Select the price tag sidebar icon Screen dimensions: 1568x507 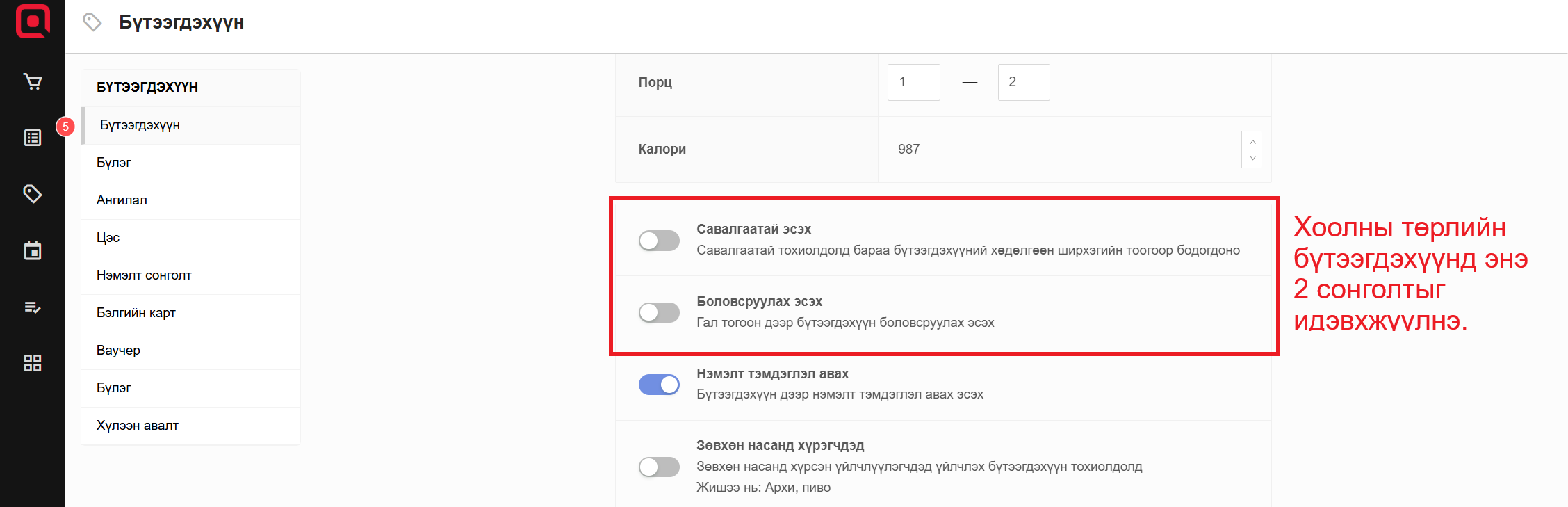(33, 193)
